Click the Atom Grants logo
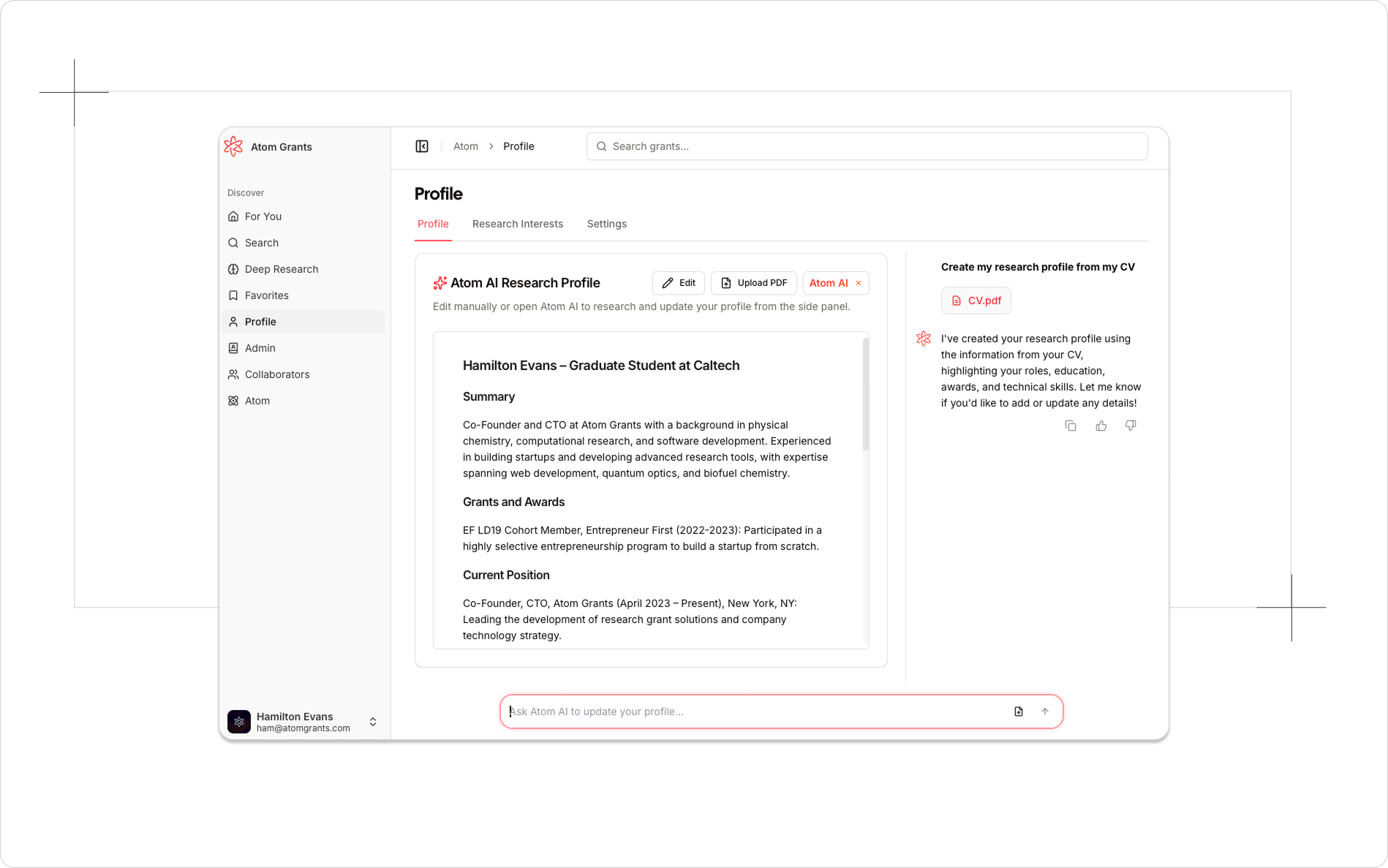The image size is (1388, 868). pyautogui.click(x=234, y=146)
